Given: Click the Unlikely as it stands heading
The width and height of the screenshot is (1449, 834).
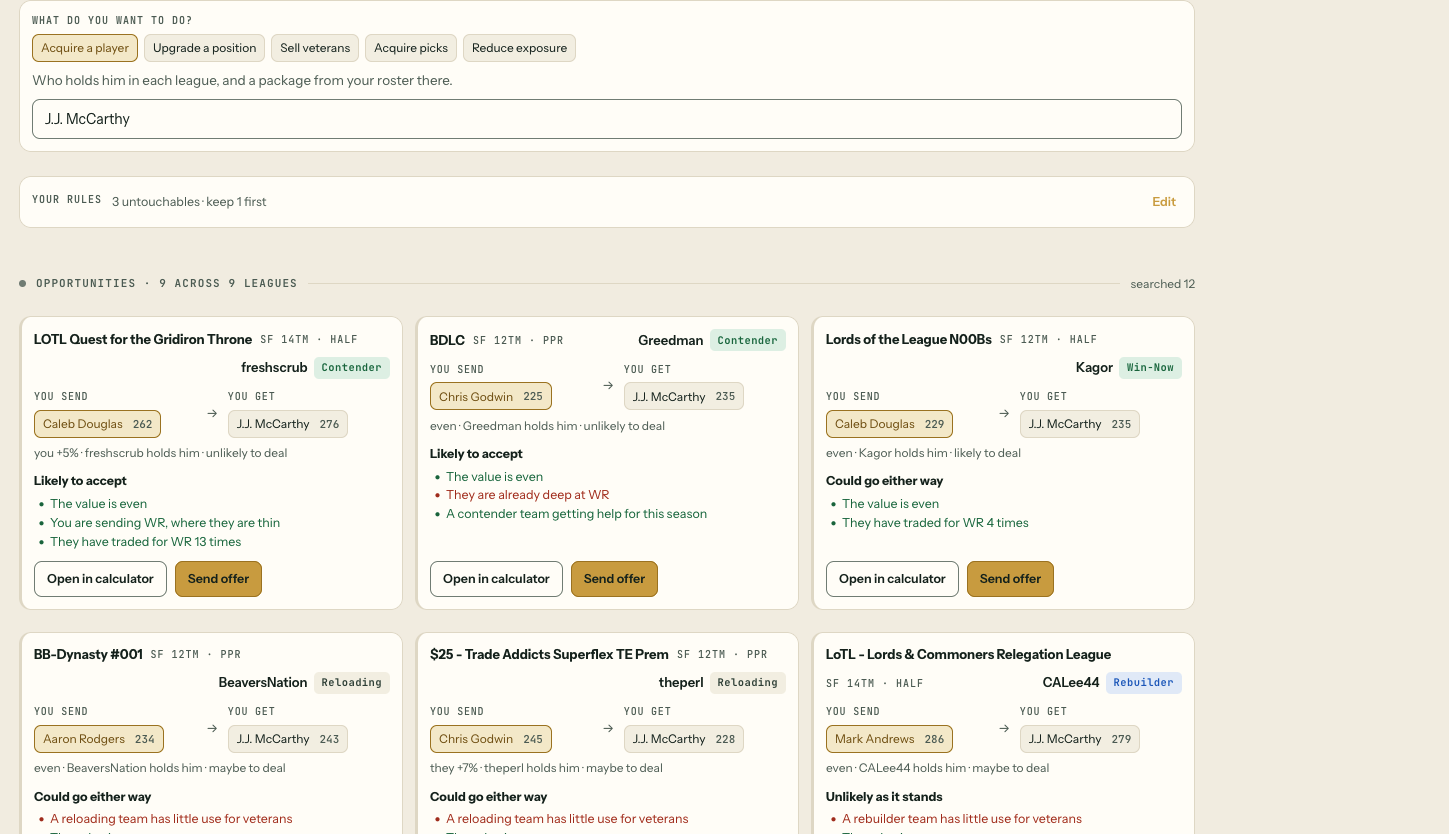Looking at the screenshot, I should click(x=884, y=797).
